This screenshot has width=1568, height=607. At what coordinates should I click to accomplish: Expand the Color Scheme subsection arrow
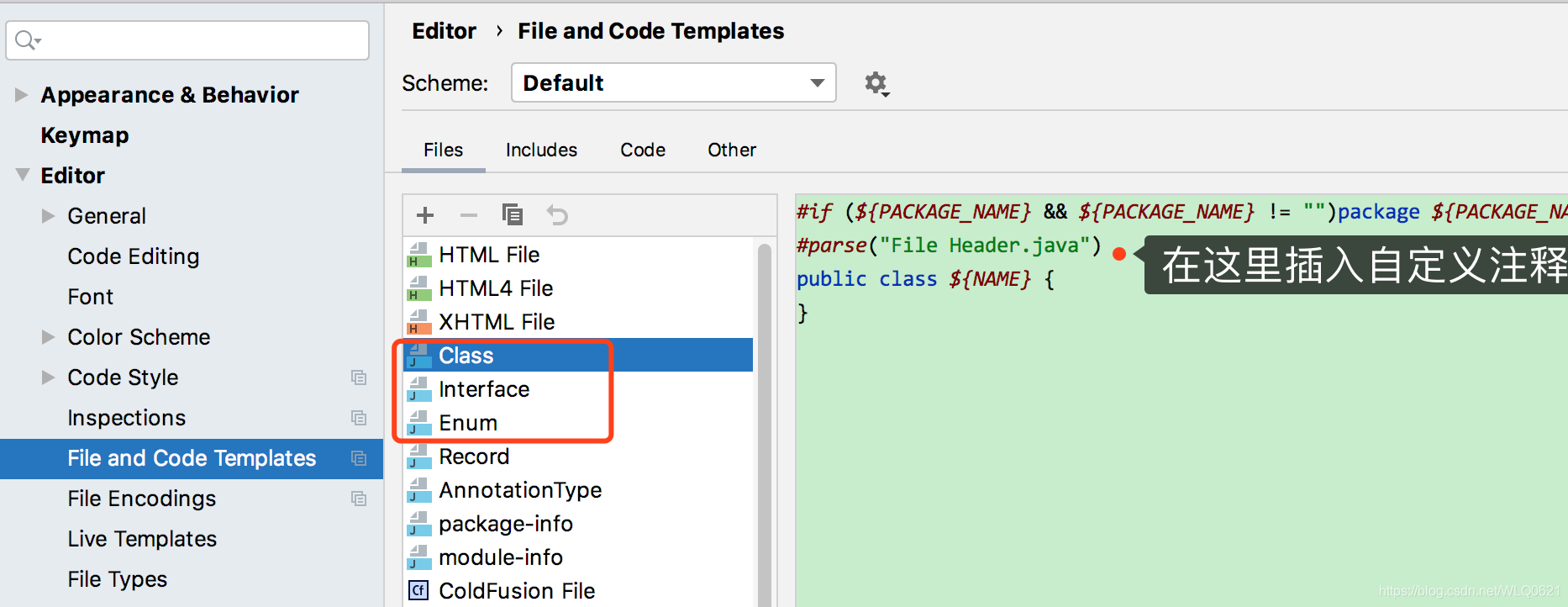(x=48, y=337)
